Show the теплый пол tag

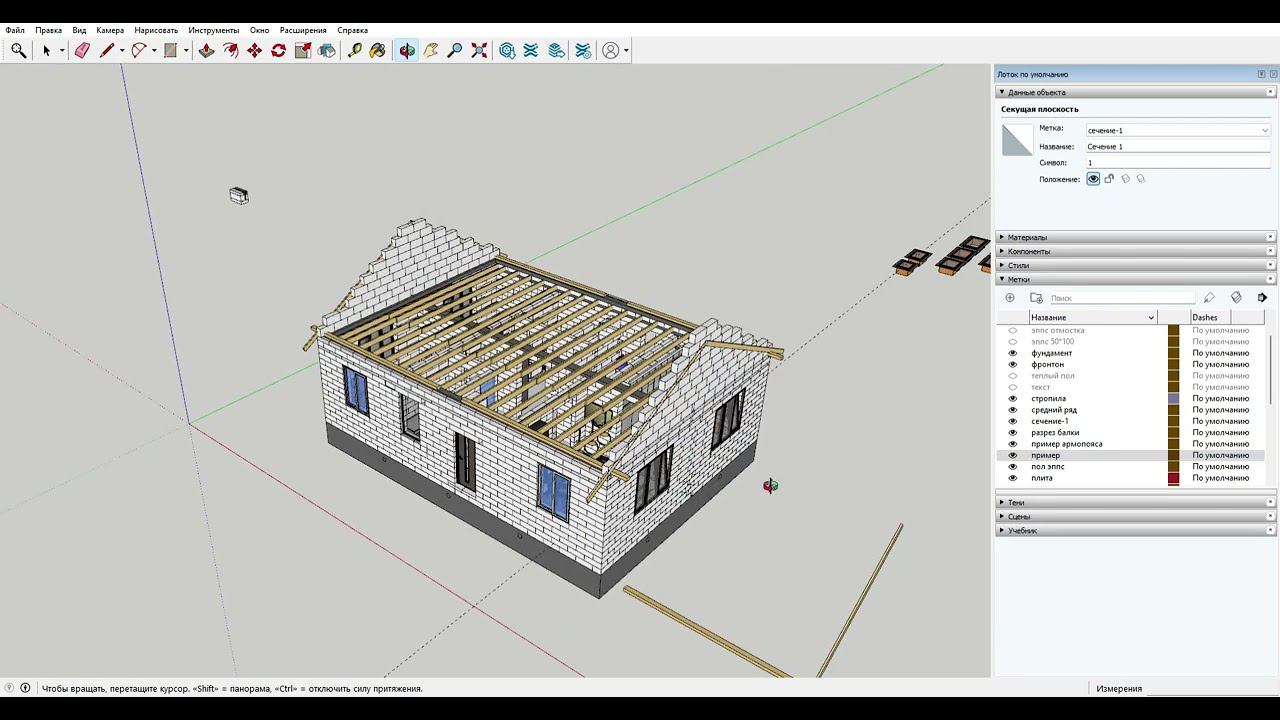click(1012, 376)
